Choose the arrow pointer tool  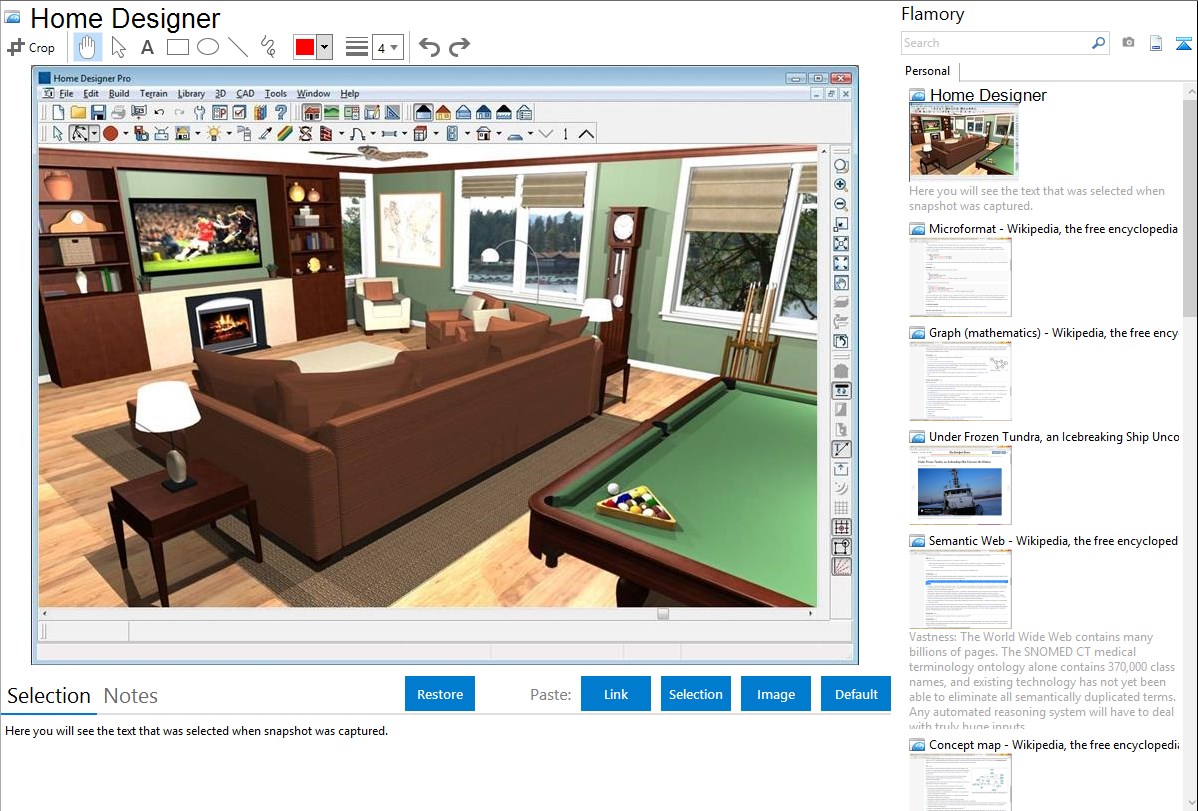click(x=118, y=47)
